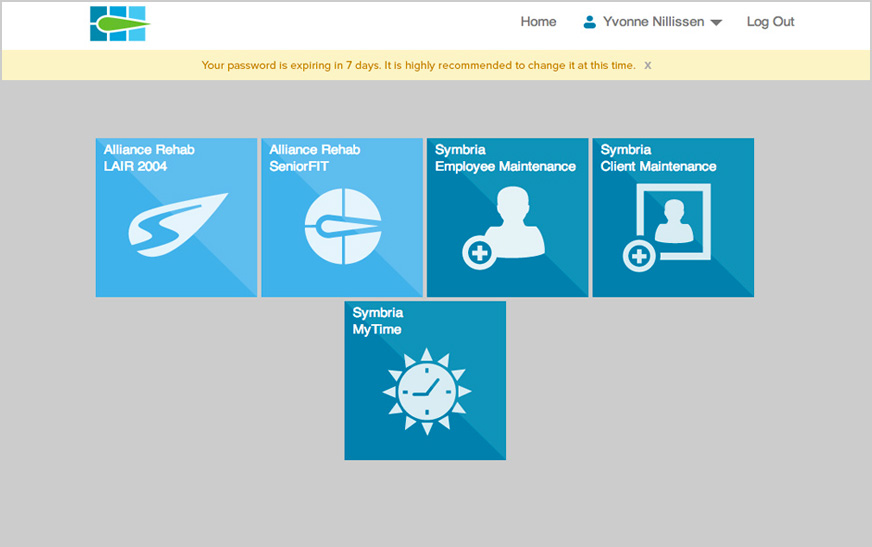
Task: Launch the MyTime sun clock icon
Action: (x=426, y=391)
